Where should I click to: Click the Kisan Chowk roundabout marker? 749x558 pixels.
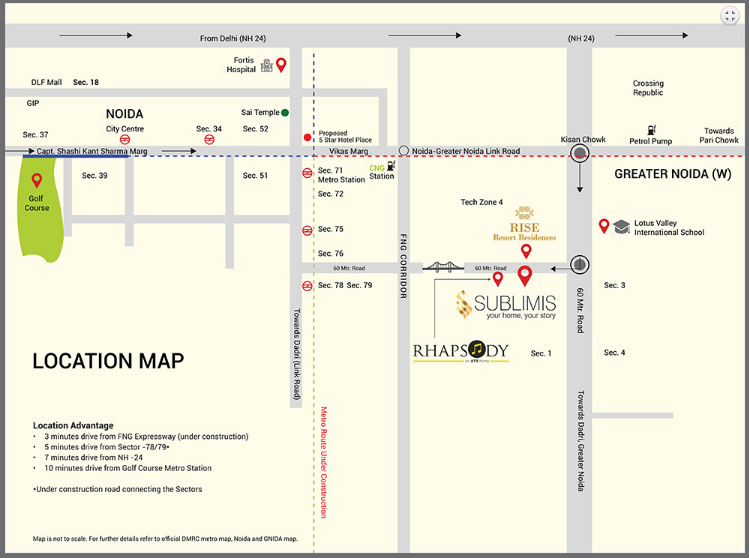coord(580,153)
